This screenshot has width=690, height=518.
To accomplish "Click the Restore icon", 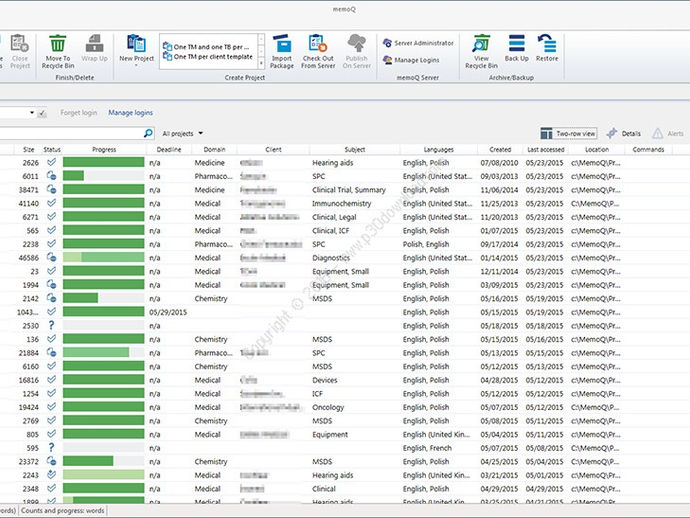I will click(x=547, y=44).
